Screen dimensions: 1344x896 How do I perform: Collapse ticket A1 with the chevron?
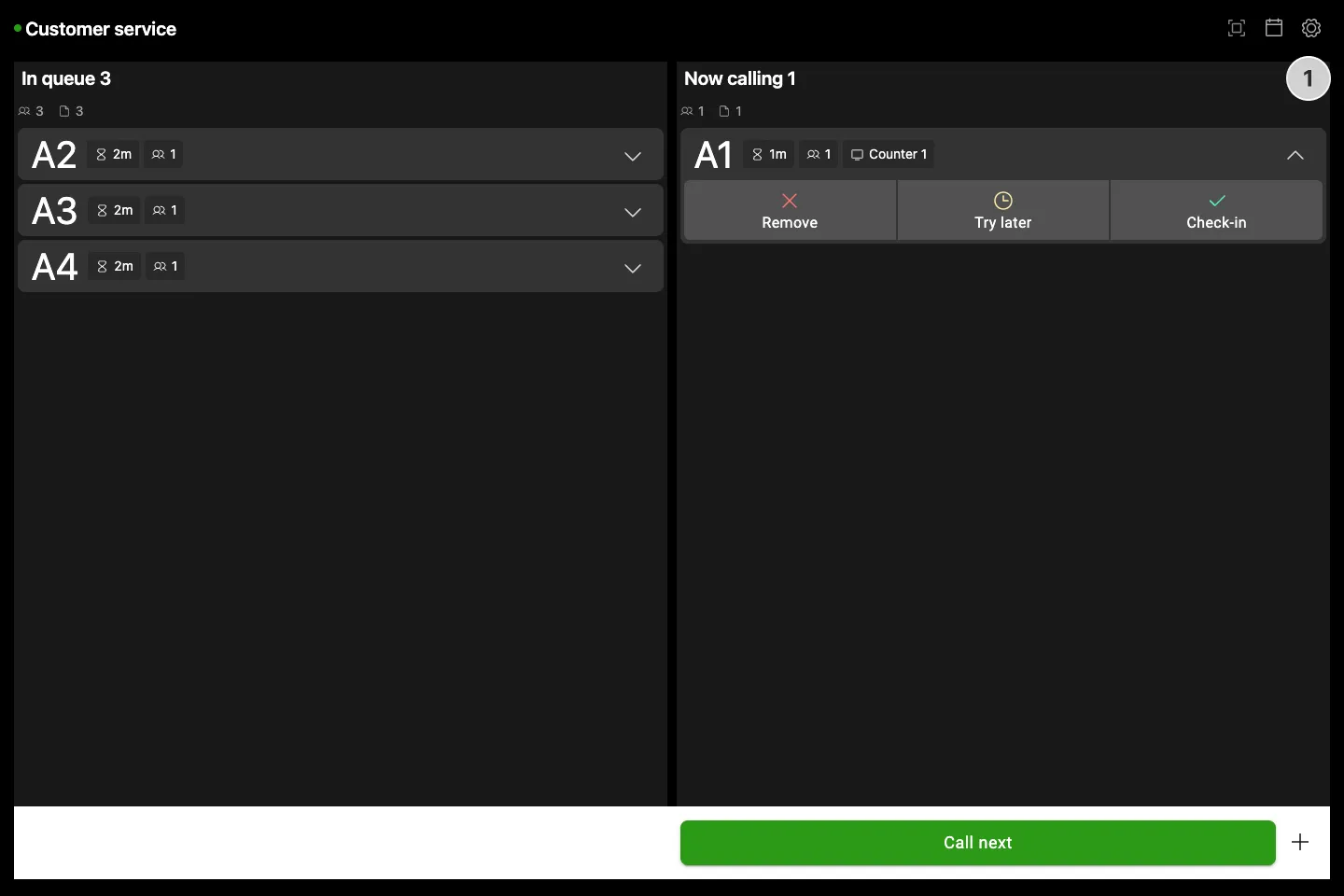[x=1295, y=155]
